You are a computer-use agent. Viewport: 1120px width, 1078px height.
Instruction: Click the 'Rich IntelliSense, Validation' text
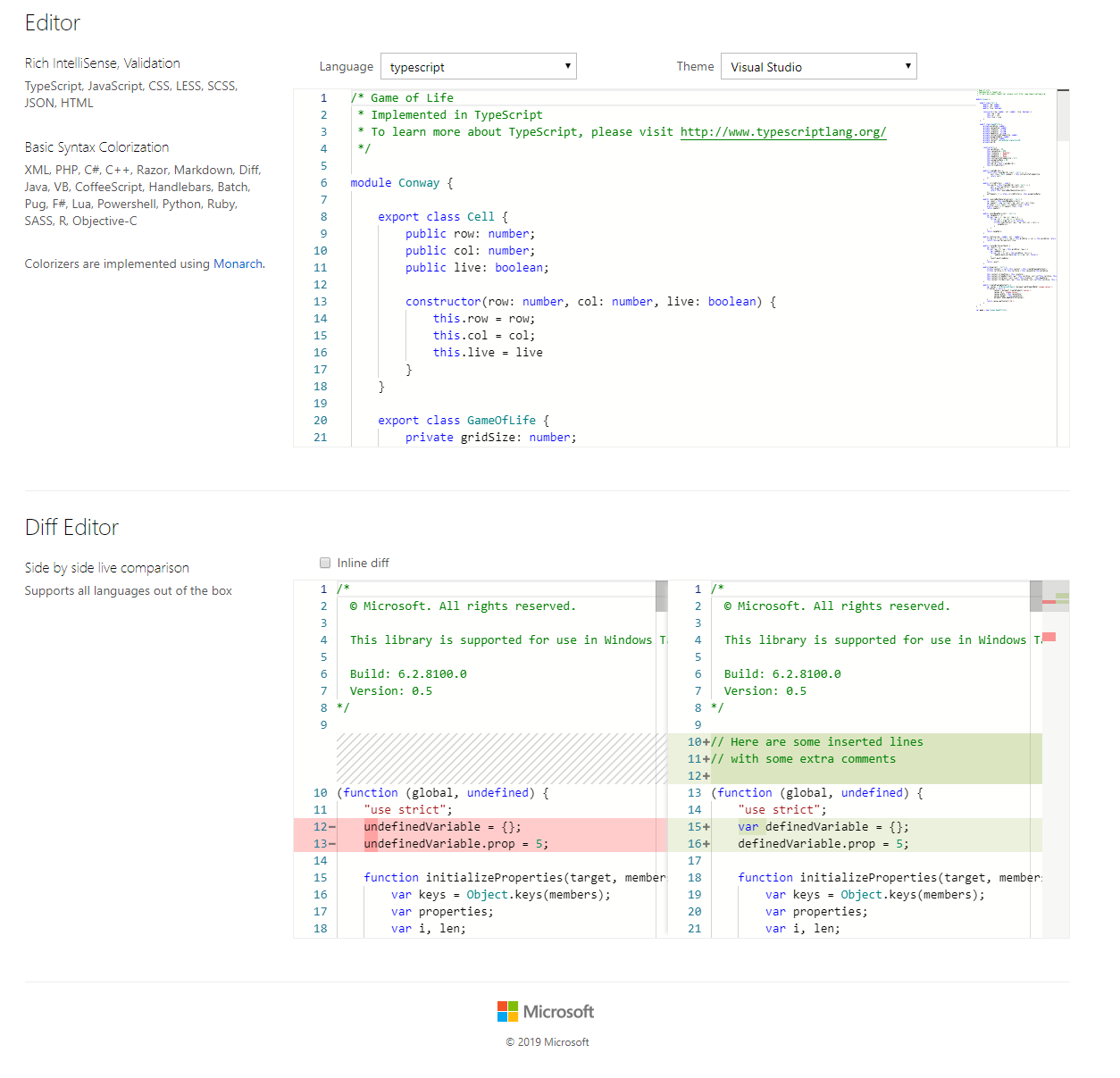point(103,63)
